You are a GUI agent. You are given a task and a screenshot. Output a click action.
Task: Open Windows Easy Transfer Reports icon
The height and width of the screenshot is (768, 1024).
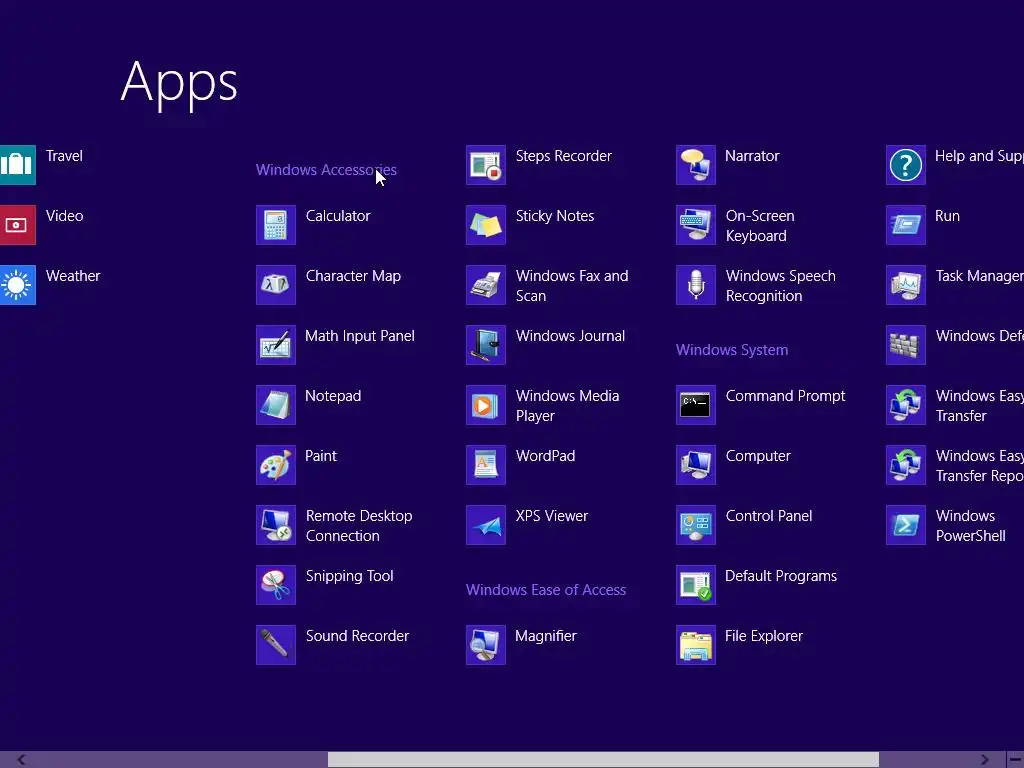point(906,465)
